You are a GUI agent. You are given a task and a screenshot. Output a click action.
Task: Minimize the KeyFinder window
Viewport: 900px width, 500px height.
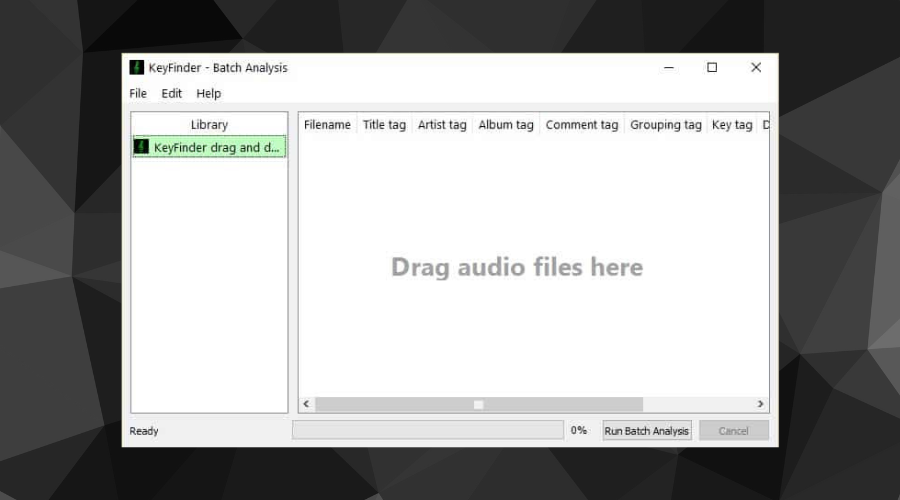coord(669,68)
